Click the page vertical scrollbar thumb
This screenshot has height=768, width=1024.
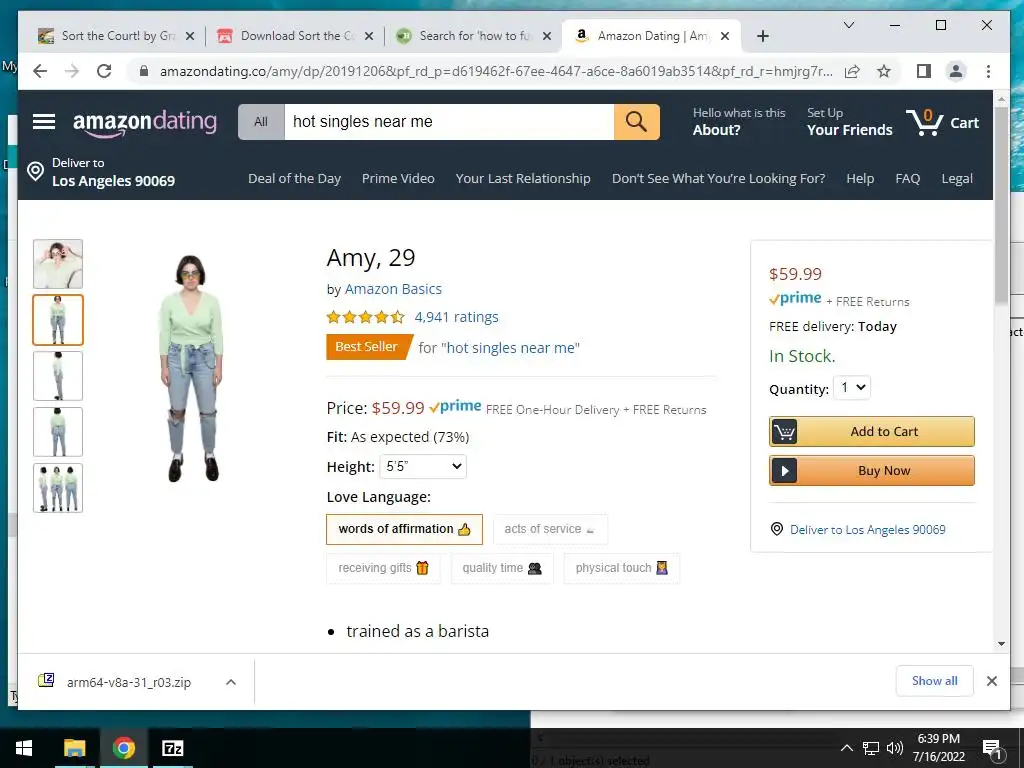(1002, 204)
